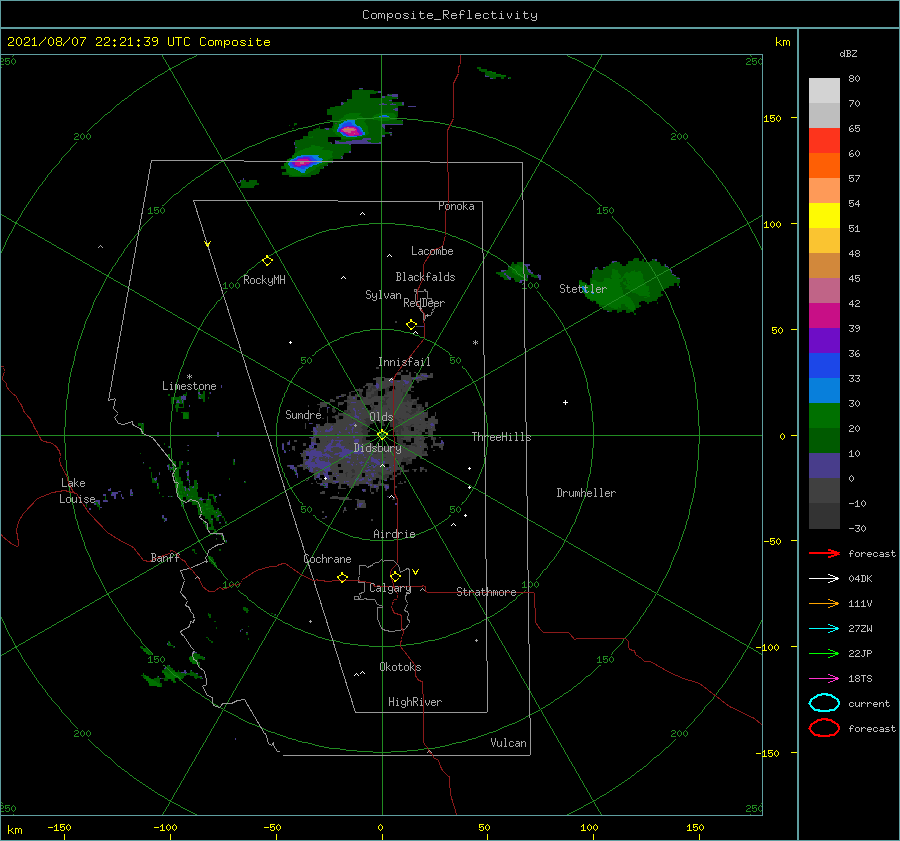900x841 pixels.
Task: Click the Sundre label
Action: coord(303,414)
